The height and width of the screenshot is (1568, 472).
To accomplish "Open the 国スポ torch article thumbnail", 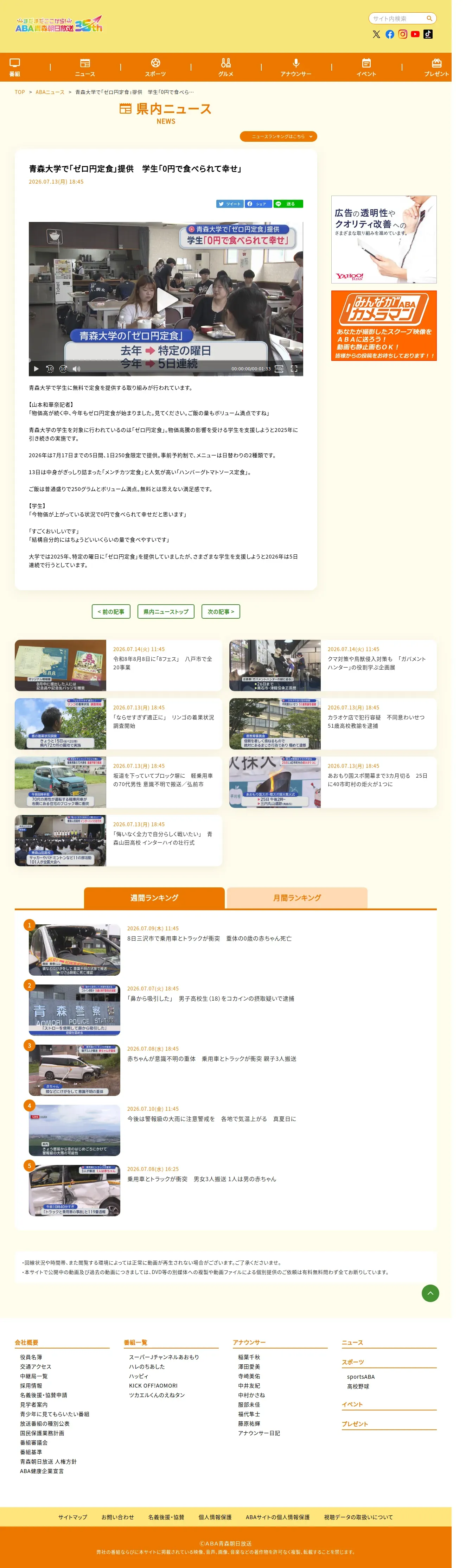I will (275, 782).
